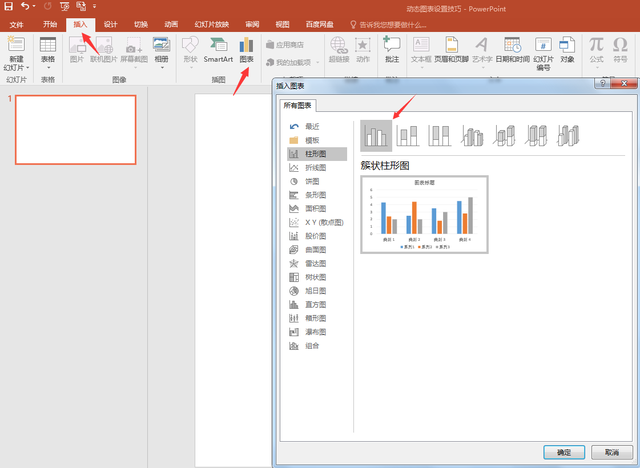Open the Baidu Netdisk (百度网盘) tab
640x468 pixels.
click(320, 24)
